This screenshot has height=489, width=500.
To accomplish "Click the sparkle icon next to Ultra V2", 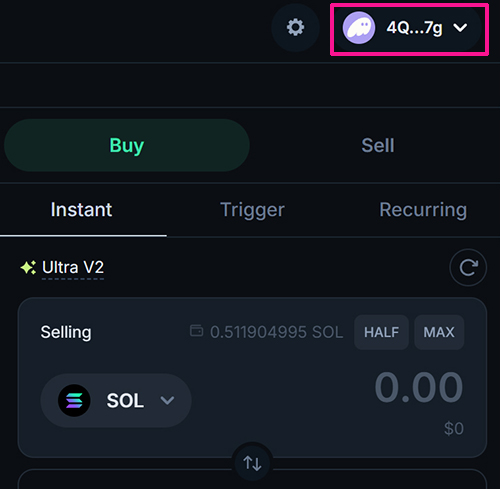I will pyautogui.click(x=28, y=268).
